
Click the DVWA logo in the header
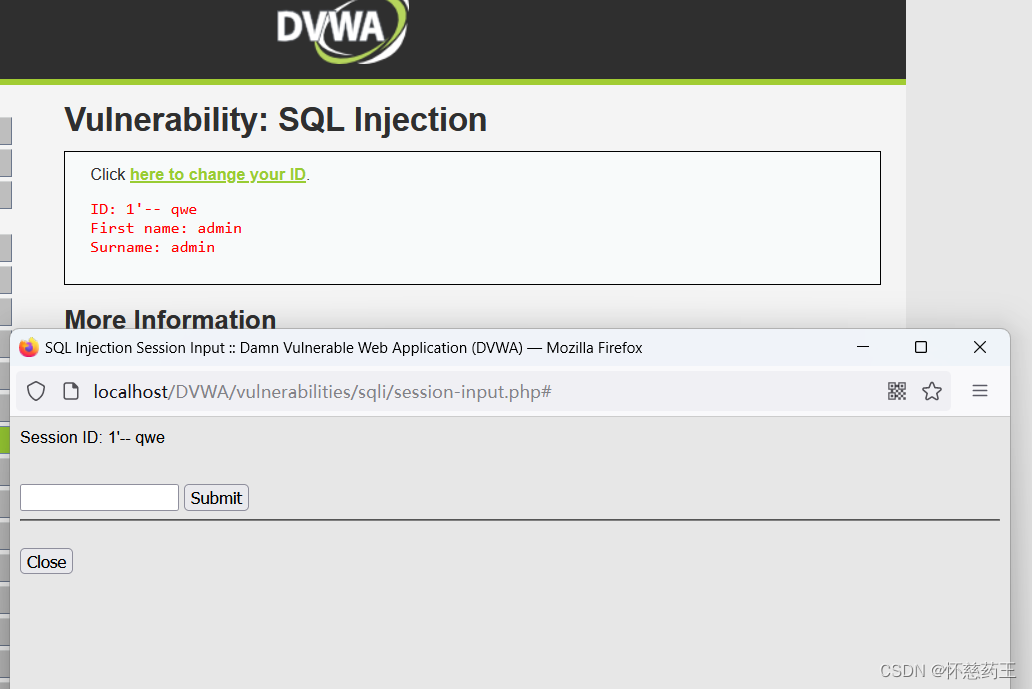[x=342, y=30]
